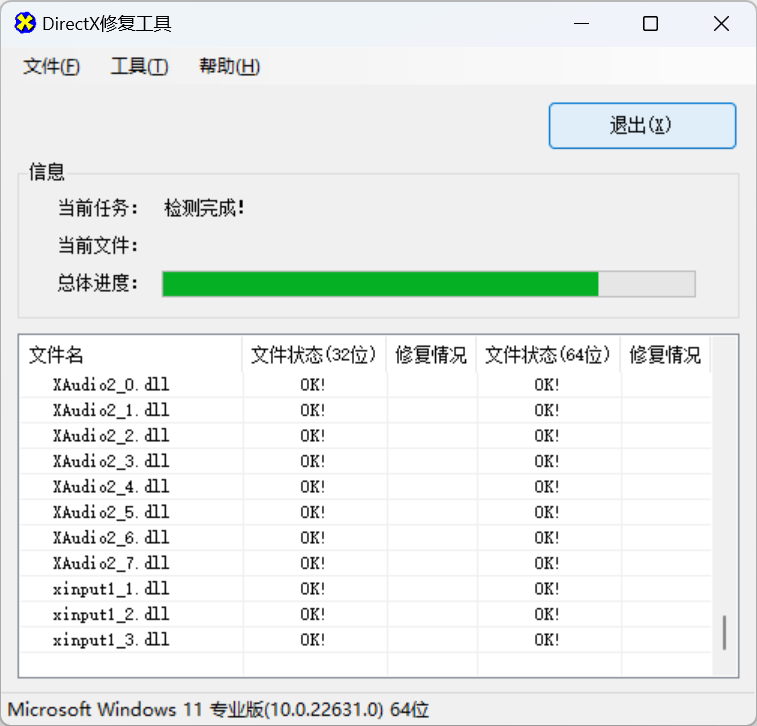The image size is (757, 726).
Task: Select the XAudio2_7.dll row
Action: pyautogui.click(x=111, y=563)
